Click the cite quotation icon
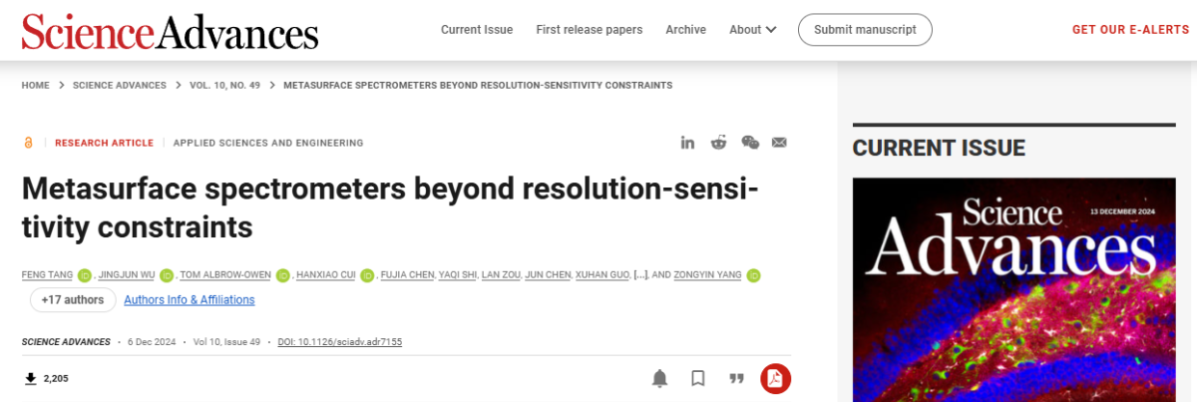The image size is (1197, 403). point(737,378)
